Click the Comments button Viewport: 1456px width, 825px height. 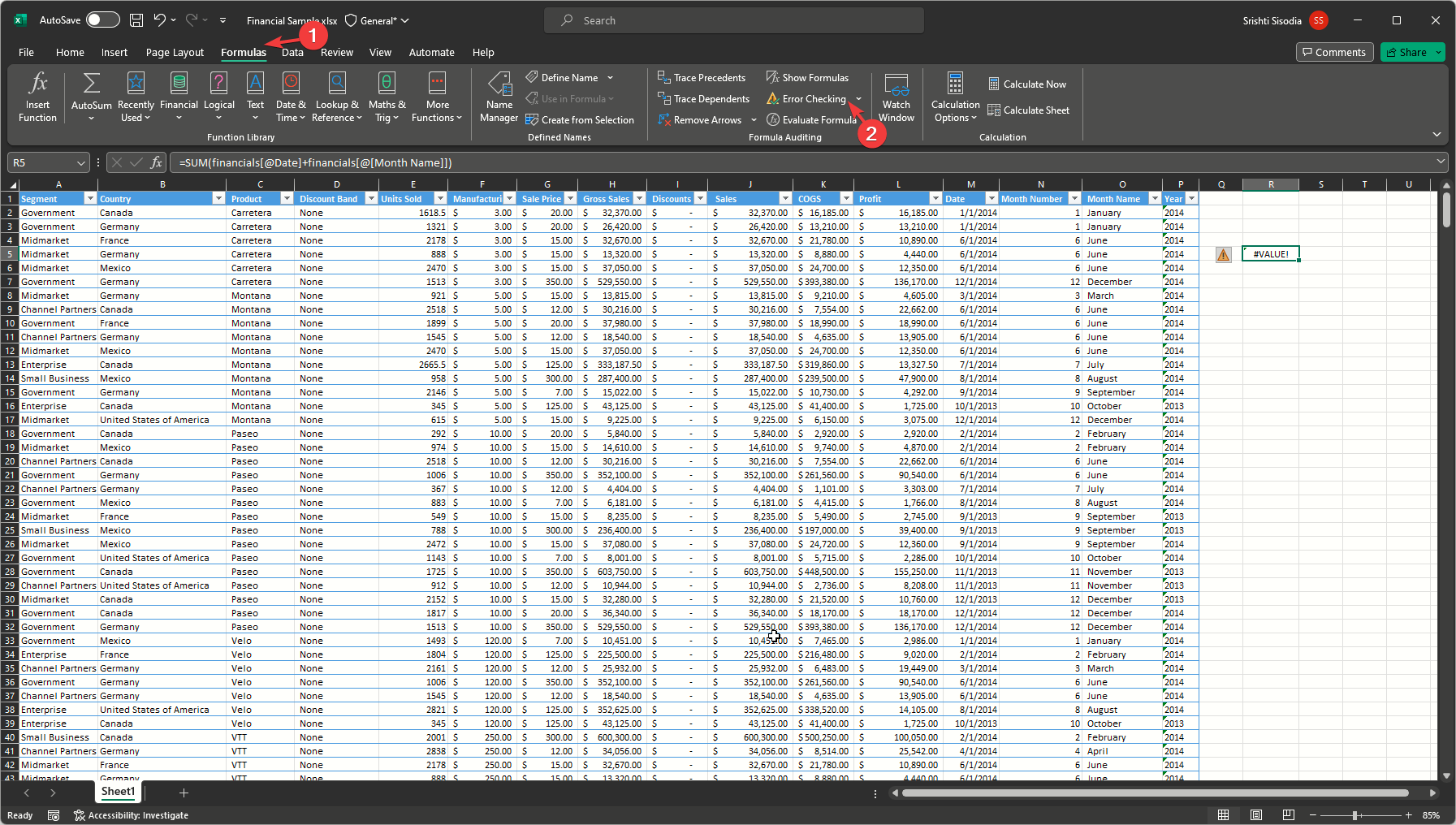pos(1334,52)
